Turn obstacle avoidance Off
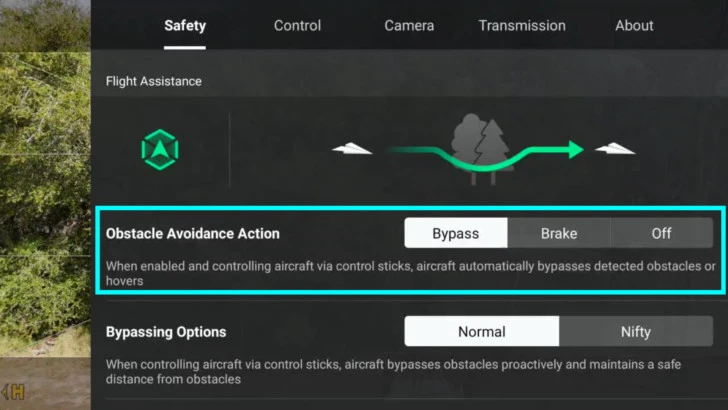 click(662, 233)
